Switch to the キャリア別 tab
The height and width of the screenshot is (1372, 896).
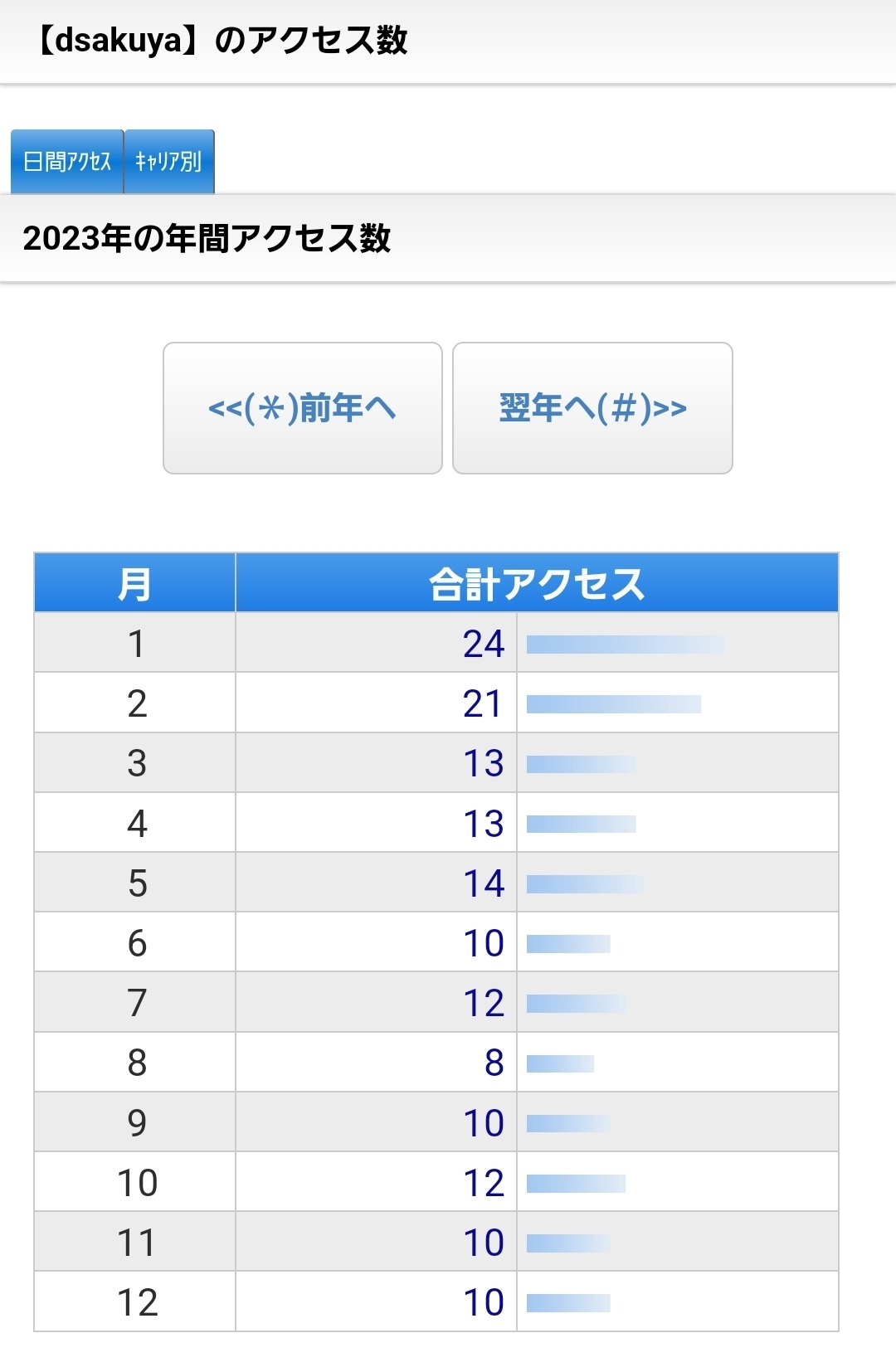coord(169,161)
